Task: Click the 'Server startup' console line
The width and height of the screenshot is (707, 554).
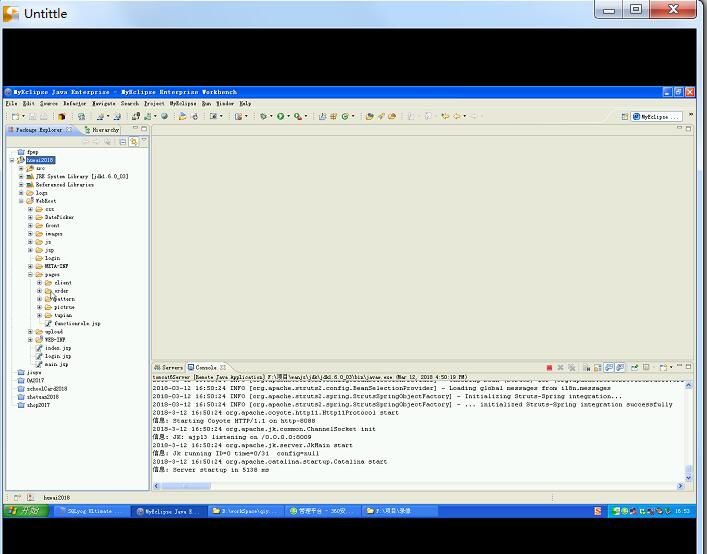Action: (x=211, y=470)
